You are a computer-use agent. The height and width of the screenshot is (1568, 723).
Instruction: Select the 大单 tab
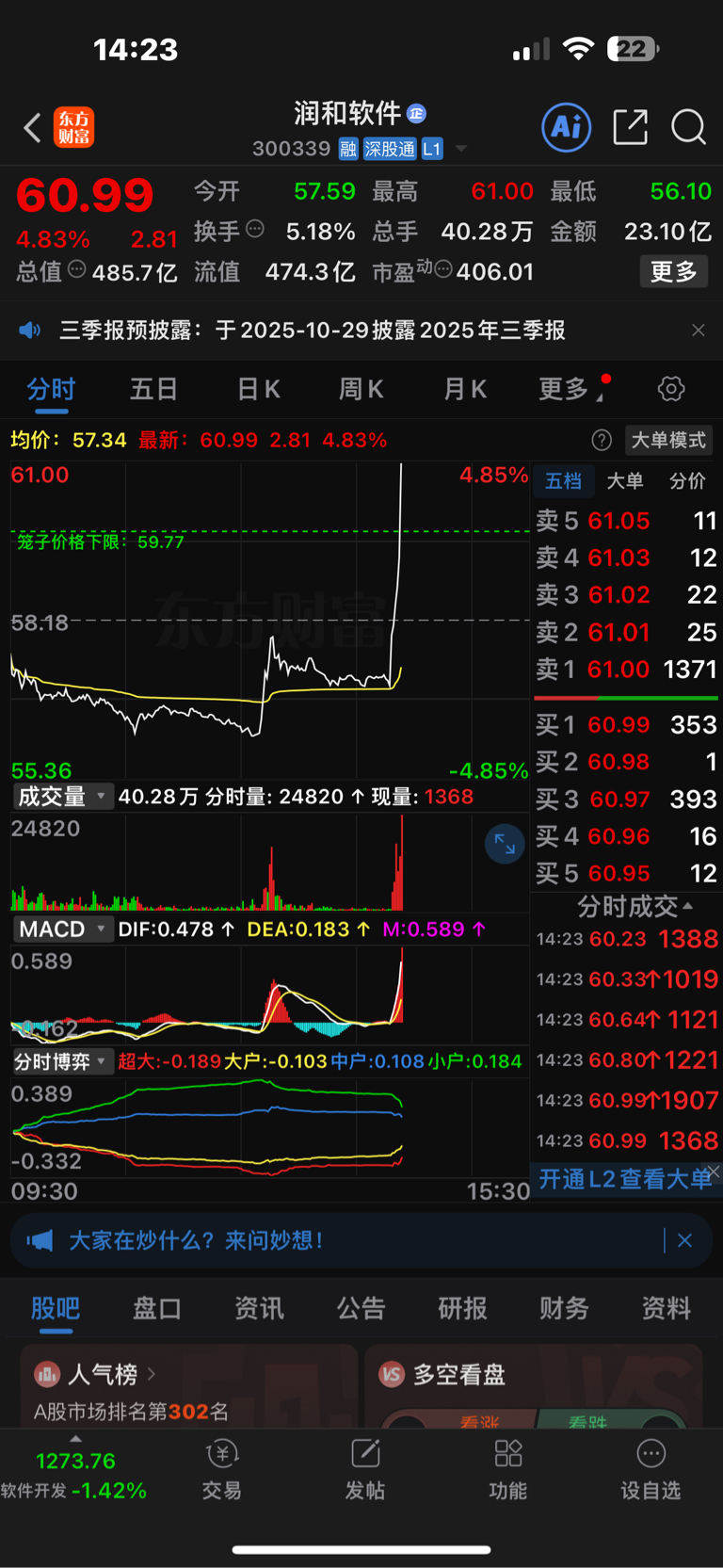click(625, 481)
